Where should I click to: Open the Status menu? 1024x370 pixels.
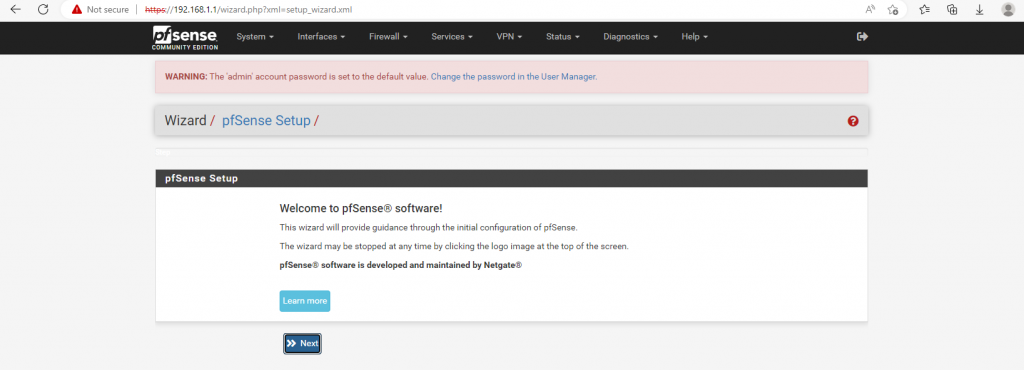(563, 37)
